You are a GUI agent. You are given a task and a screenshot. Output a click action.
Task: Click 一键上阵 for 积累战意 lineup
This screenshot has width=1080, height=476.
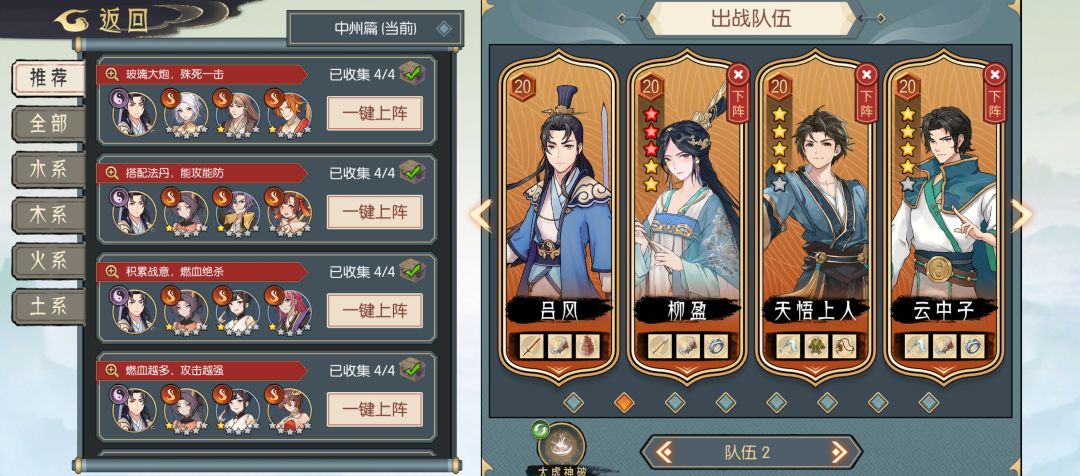click(x=375, y=311)
